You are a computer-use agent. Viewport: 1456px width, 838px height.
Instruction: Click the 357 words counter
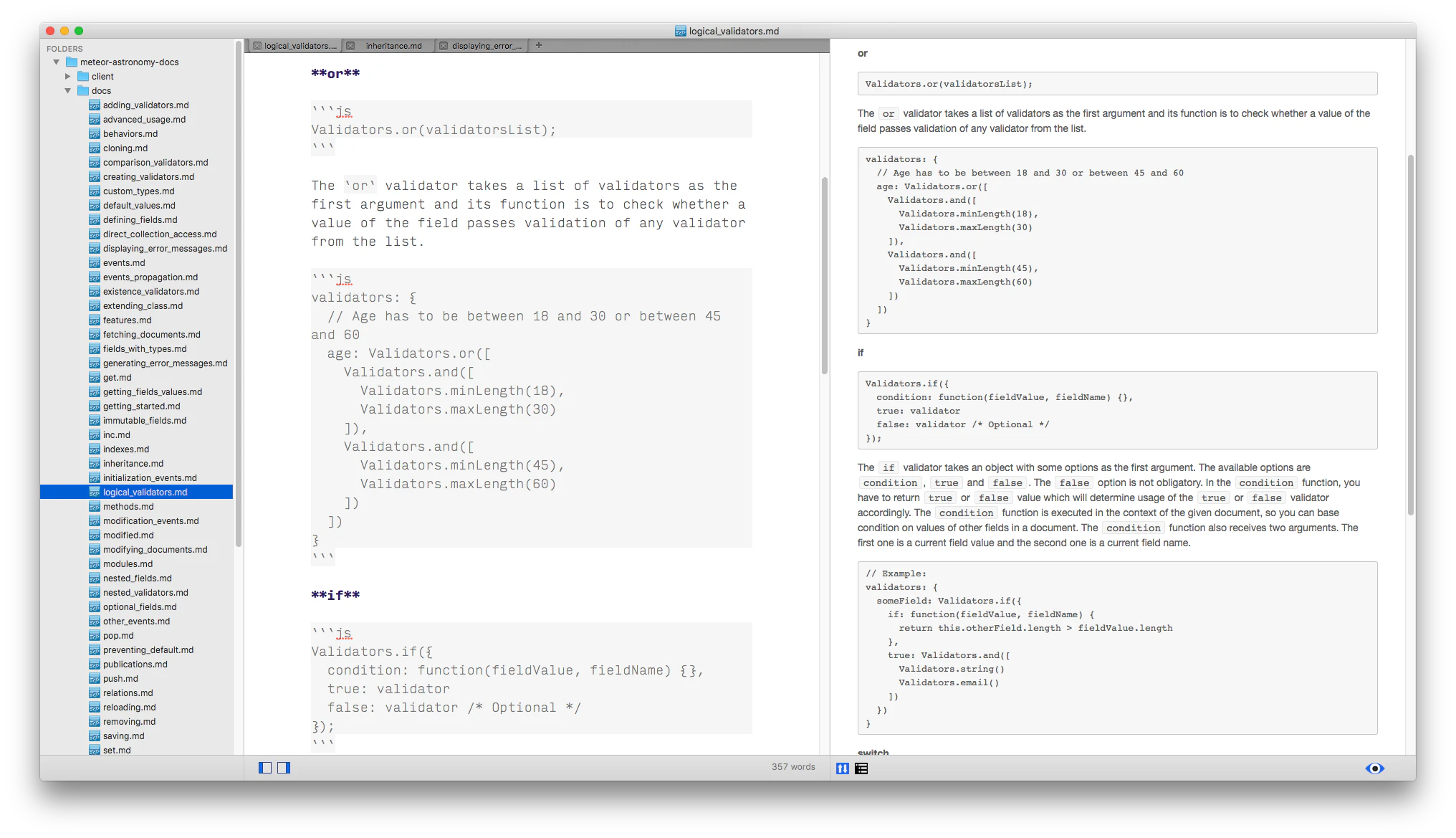(x=793, y=767)
